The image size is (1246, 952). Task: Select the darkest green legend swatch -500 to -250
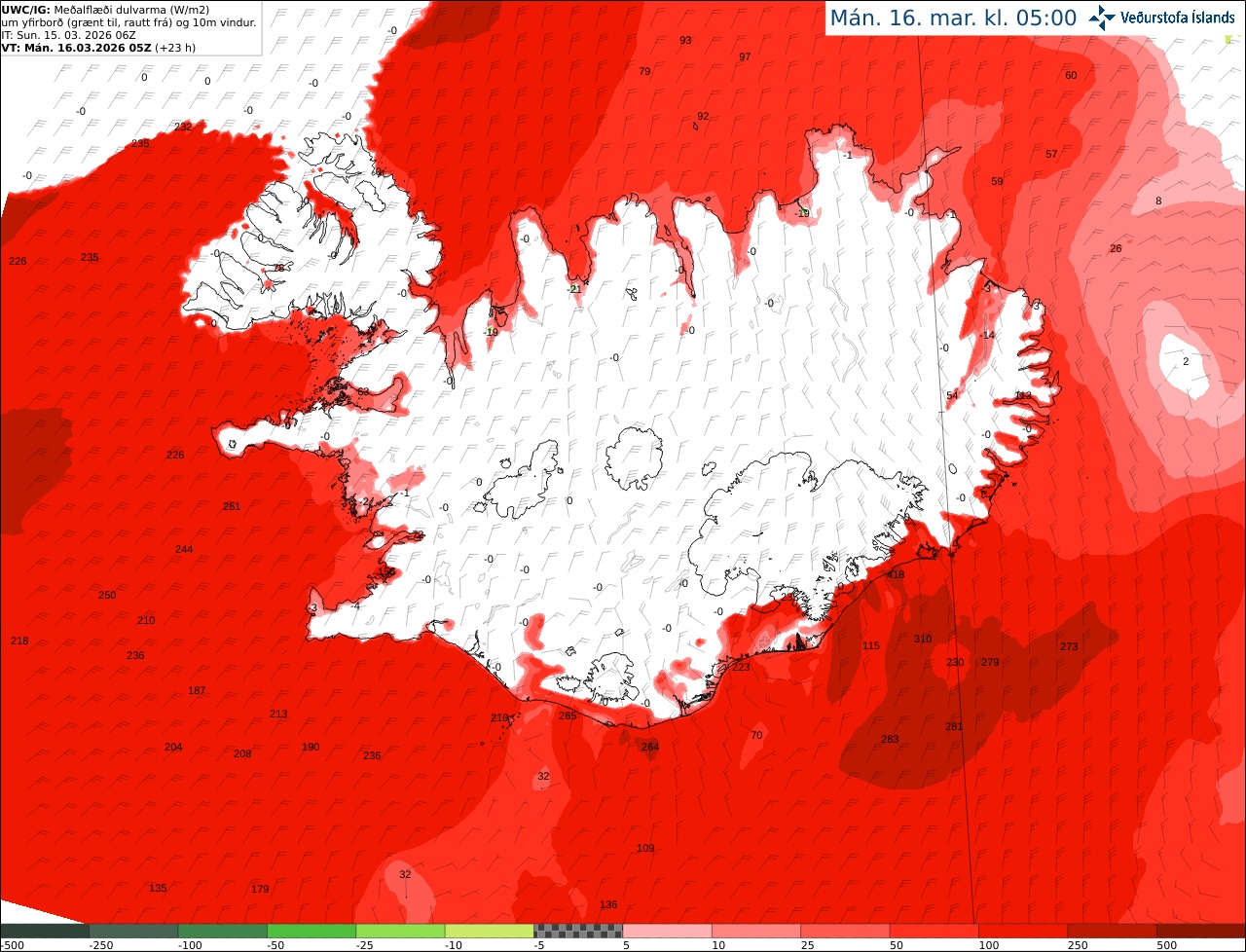[45, 932]
